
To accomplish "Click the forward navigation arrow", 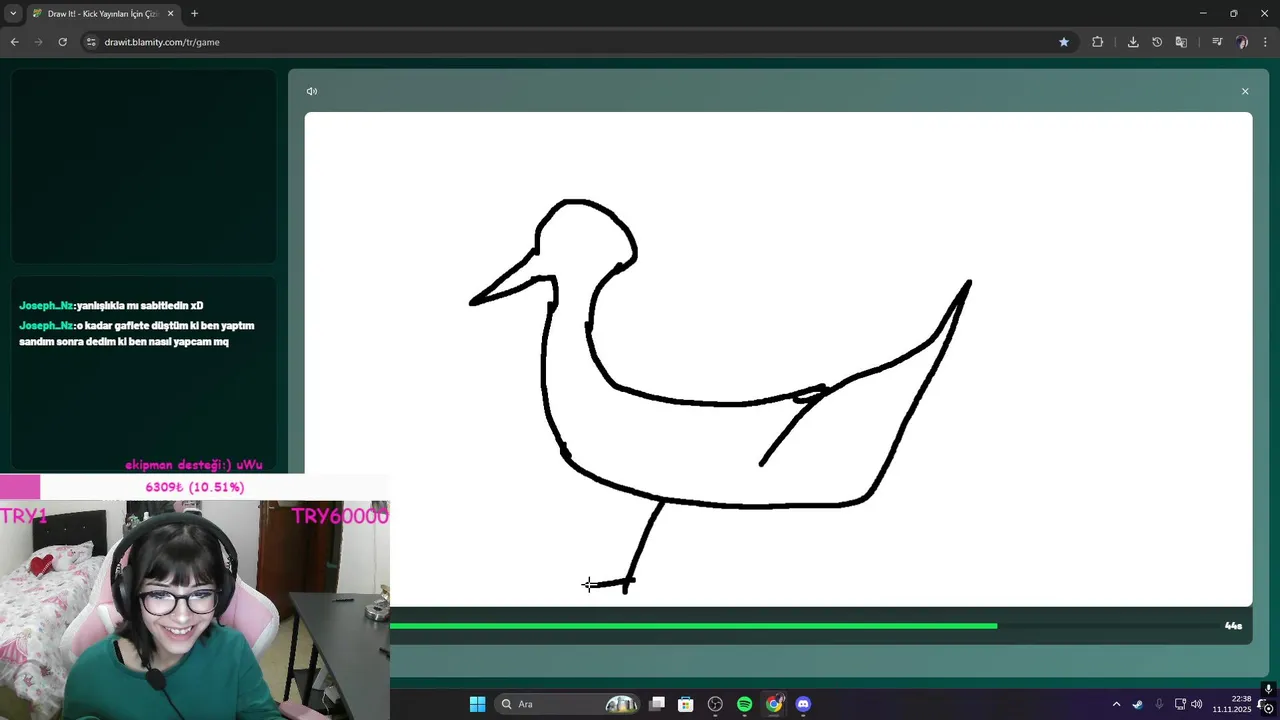I will 38,42.
